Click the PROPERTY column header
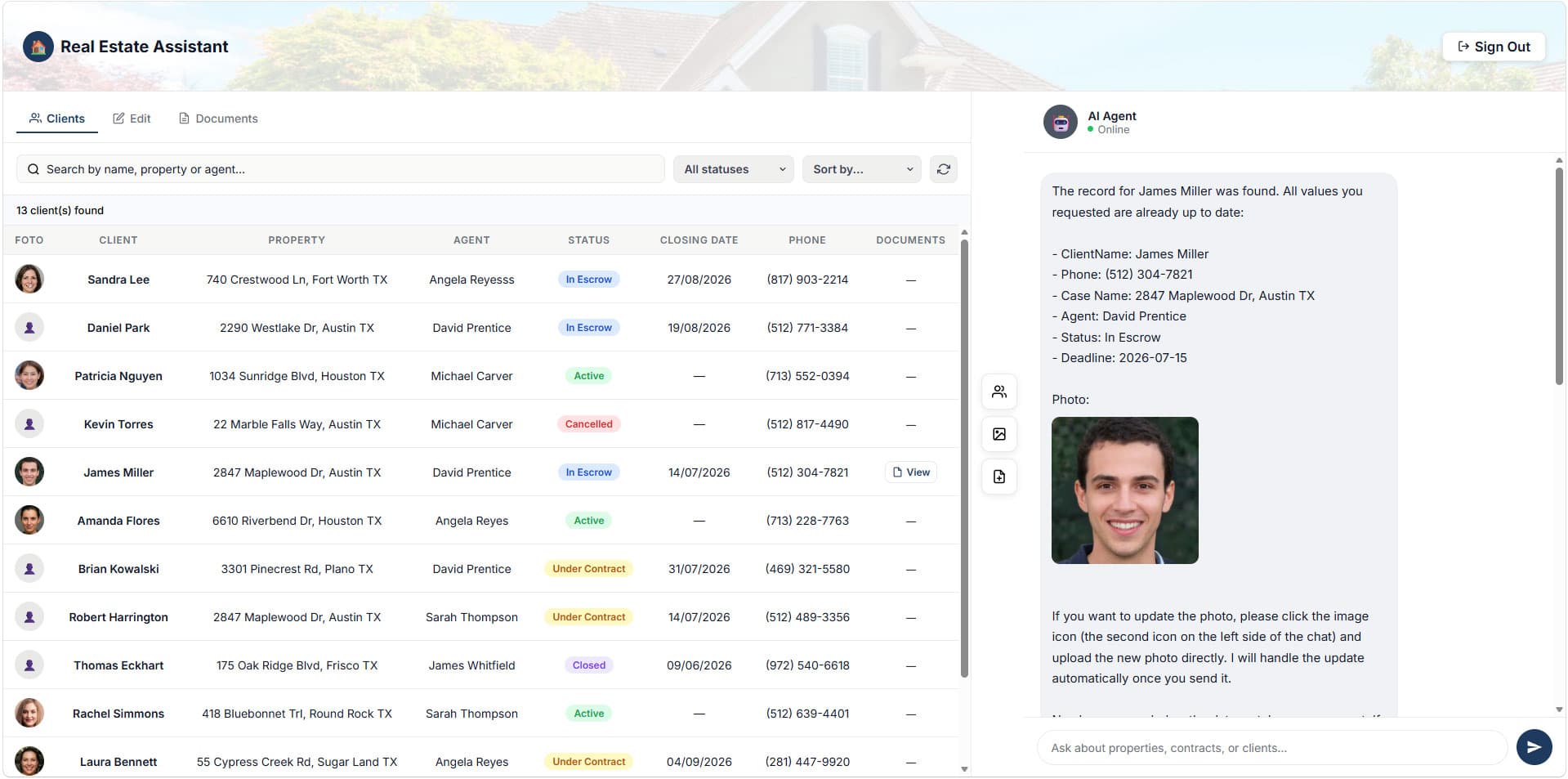1568x779 pixels. tap(297, 240)
